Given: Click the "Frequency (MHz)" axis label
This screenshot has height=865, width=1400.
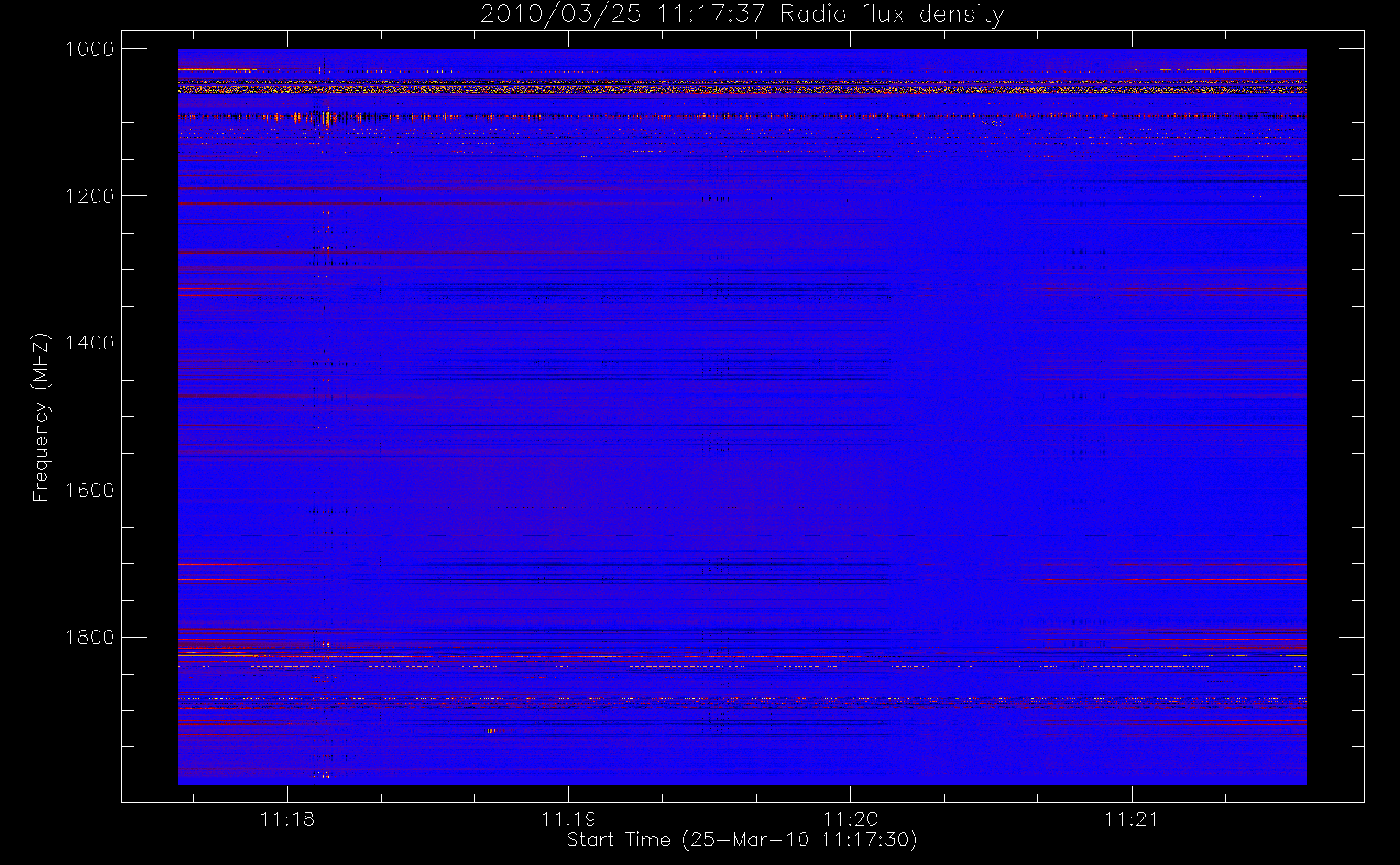Looking at the screenshot, I should 41,417.
